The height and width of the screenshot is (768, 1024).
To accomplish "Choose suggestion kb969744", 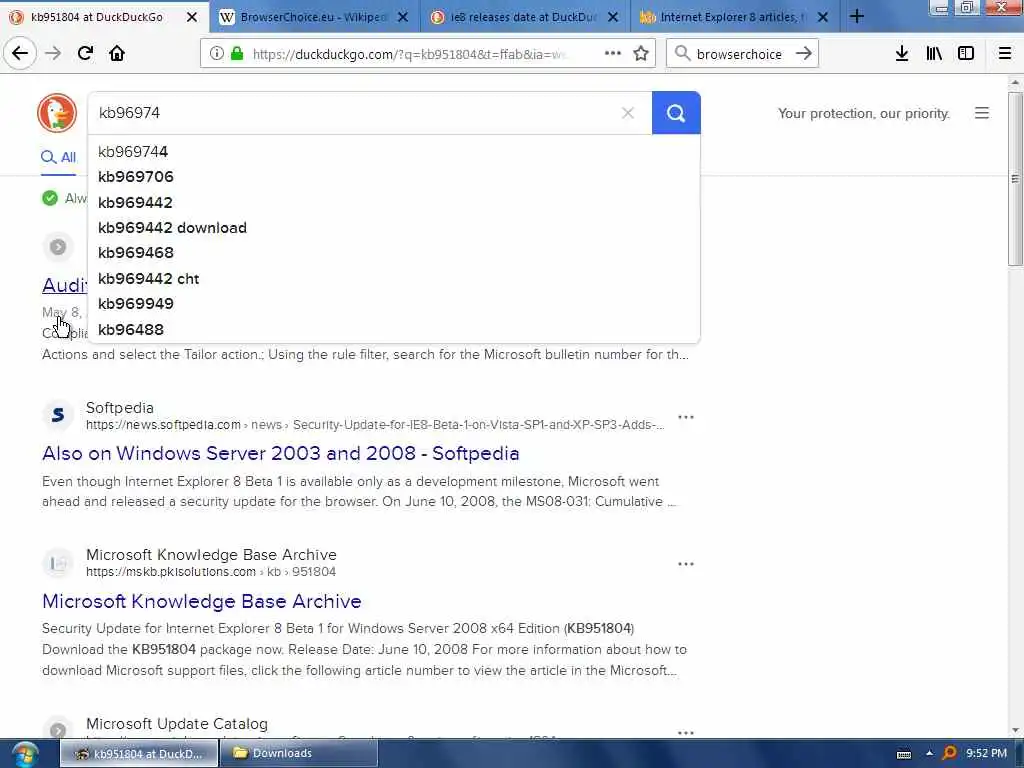I will (394, 152).
